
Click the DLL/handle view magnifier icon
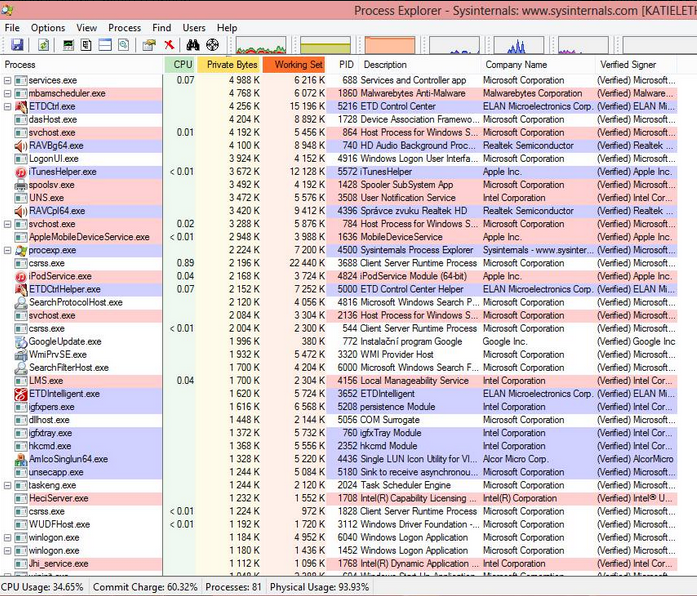click(124, 45)
